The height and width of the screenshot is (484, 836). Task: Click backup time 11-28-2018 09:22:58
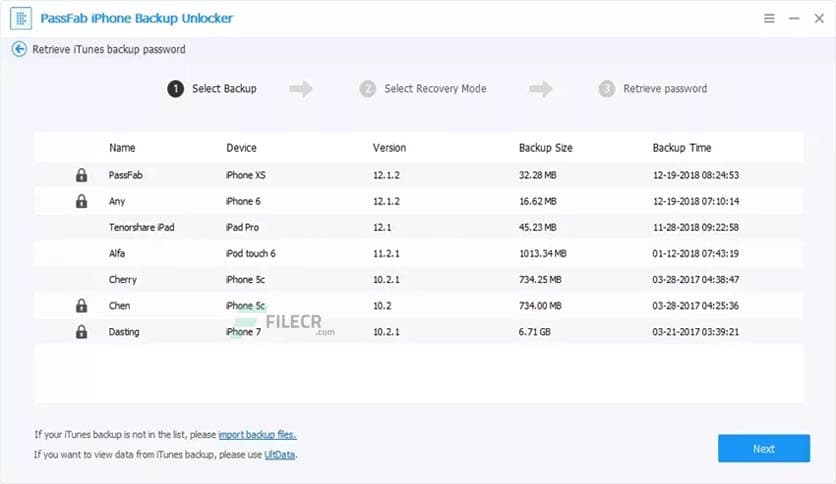click(x=696, y=227)
